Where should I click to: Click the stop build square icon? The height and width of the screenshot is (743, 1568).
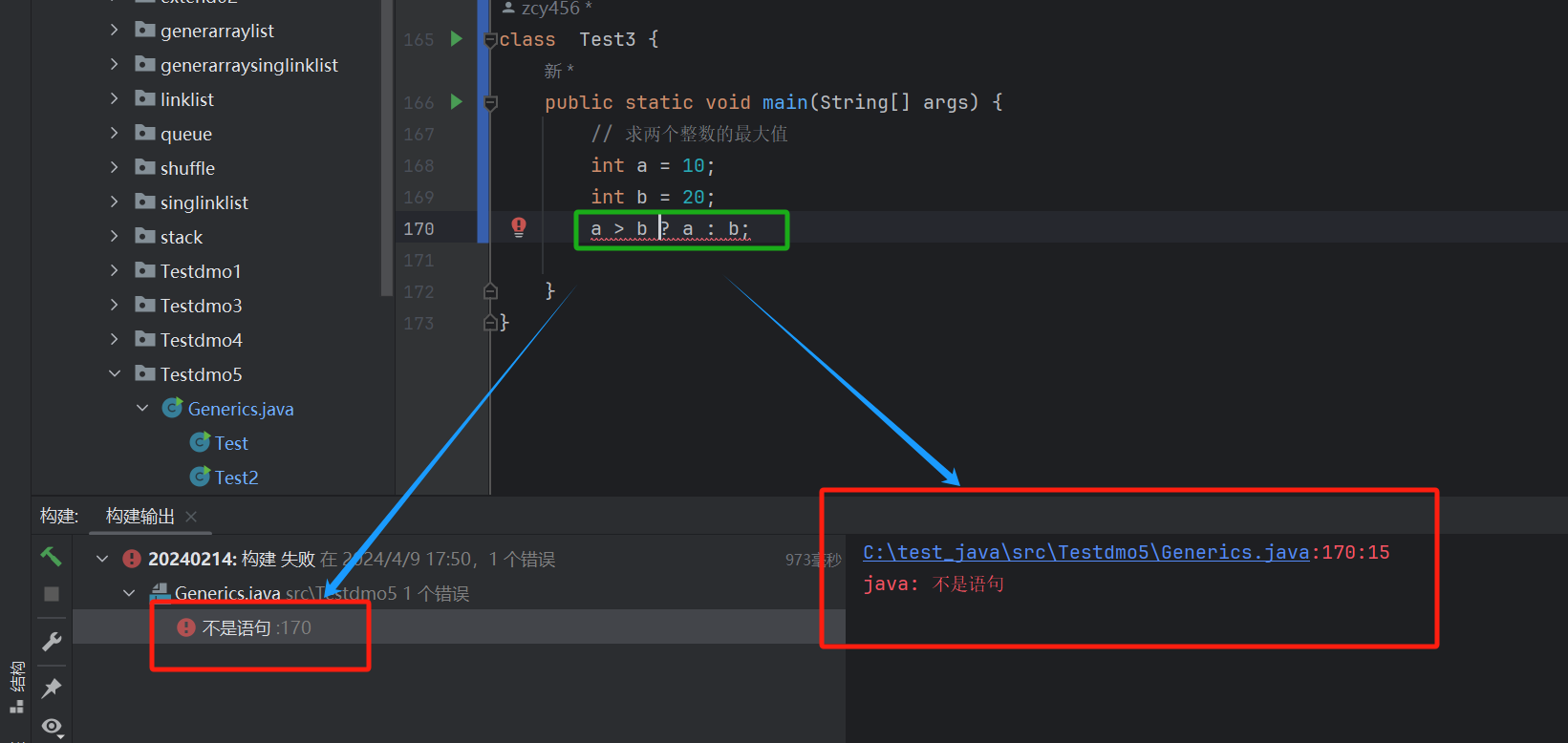click(x=52, y=594)
